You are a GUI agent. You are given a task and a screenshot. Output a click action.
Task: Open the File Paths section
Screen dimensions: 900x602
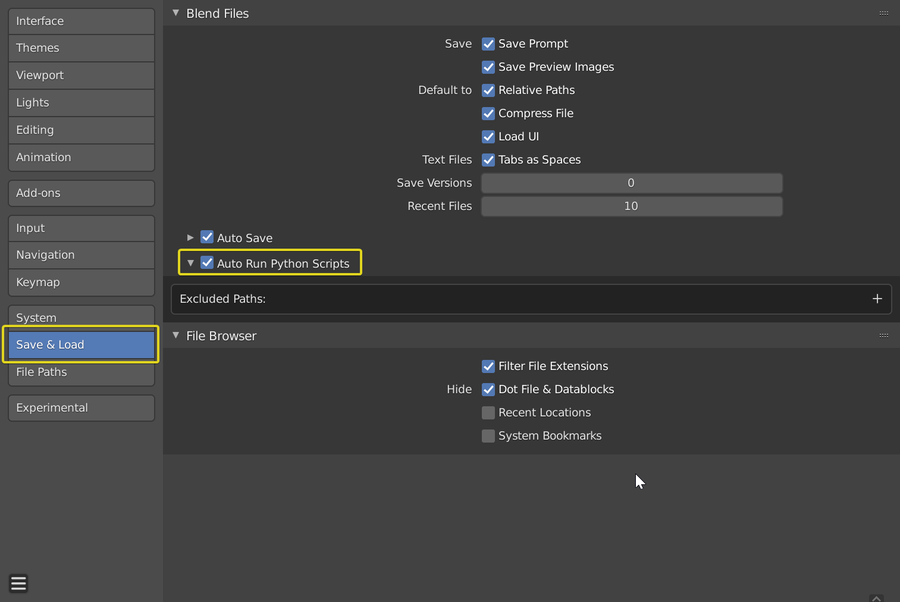tap(81, 372)
